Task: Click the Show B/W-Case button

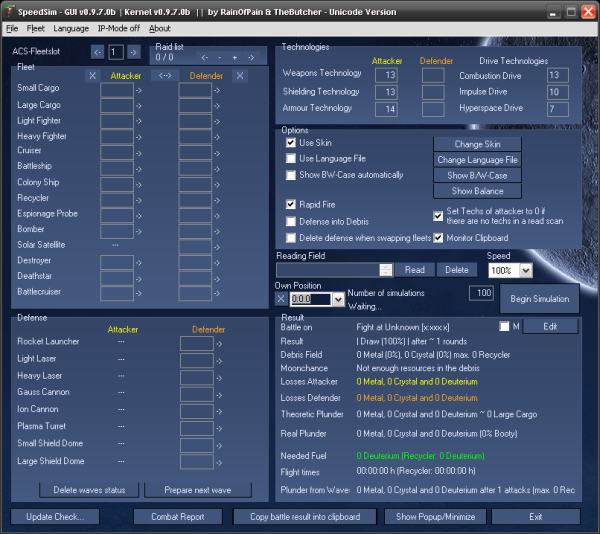Action: (477, 176)
